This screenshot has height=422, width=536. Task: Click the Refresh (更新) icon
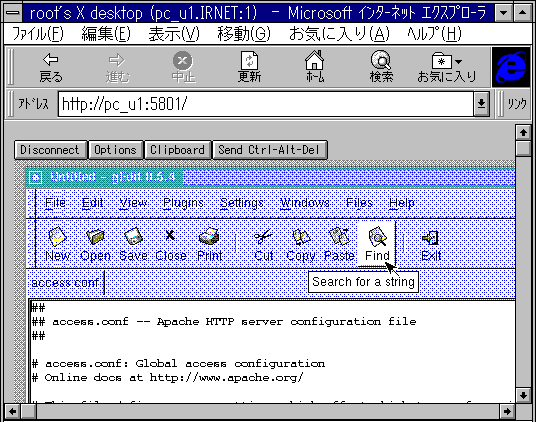pyautogui.click(x=249, y=60)
